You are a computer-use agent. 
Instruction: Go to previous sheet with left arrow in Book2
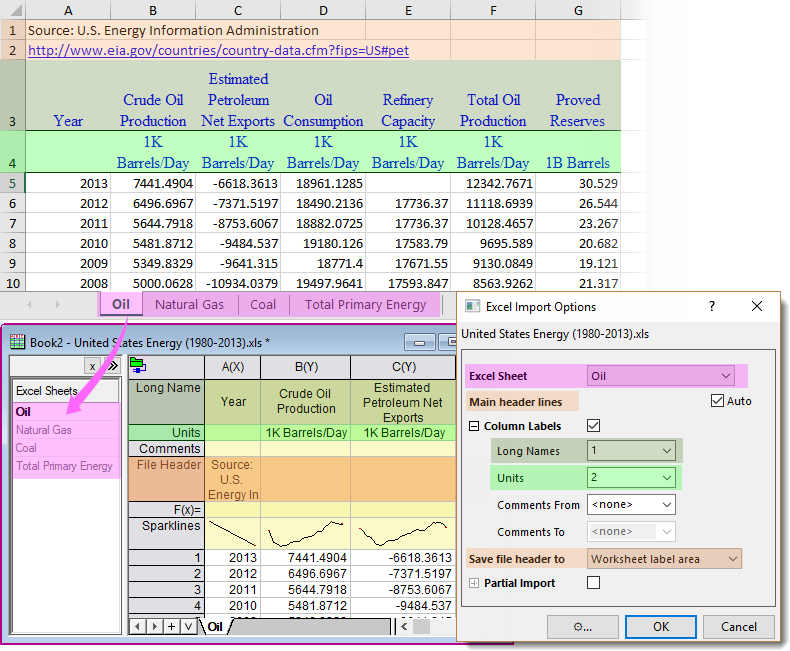[x=137, y=626]
